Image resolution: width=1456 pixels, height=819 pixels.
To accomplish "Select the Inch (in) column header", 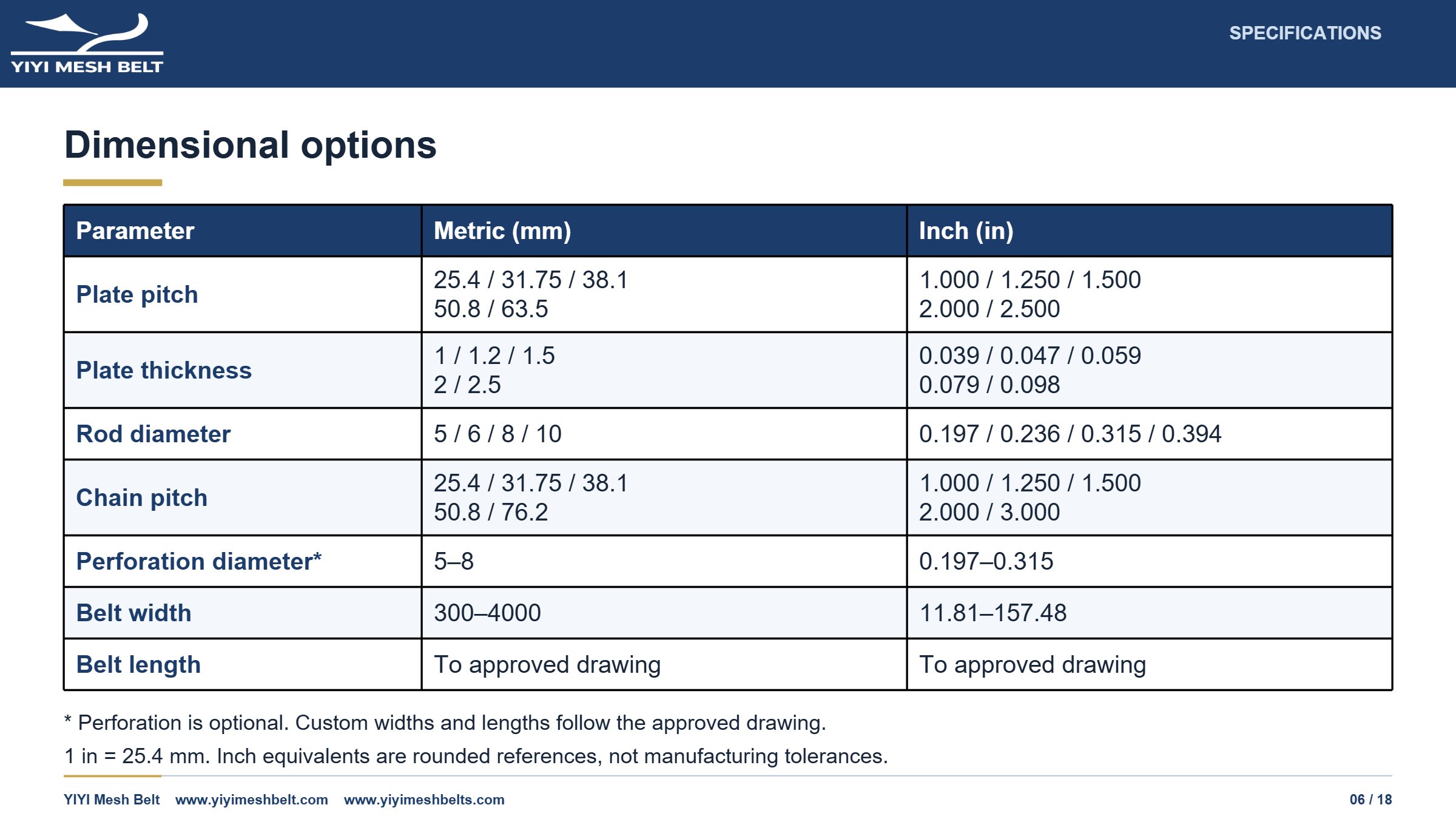I will 966,231.
